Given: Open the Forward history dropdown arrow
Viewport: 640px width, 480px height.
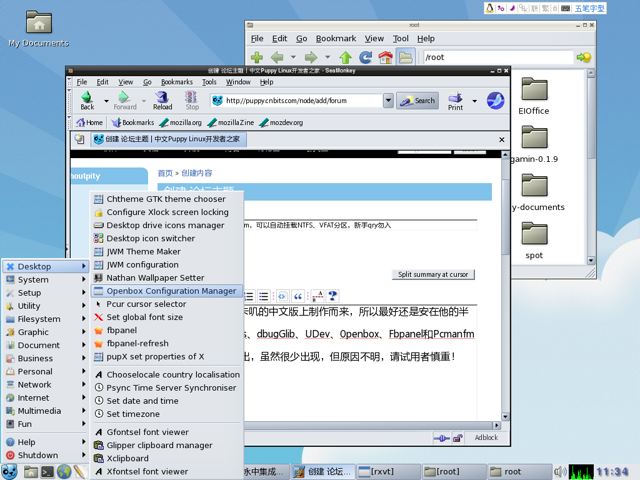Looking at the screenshot, I should 144,101.
